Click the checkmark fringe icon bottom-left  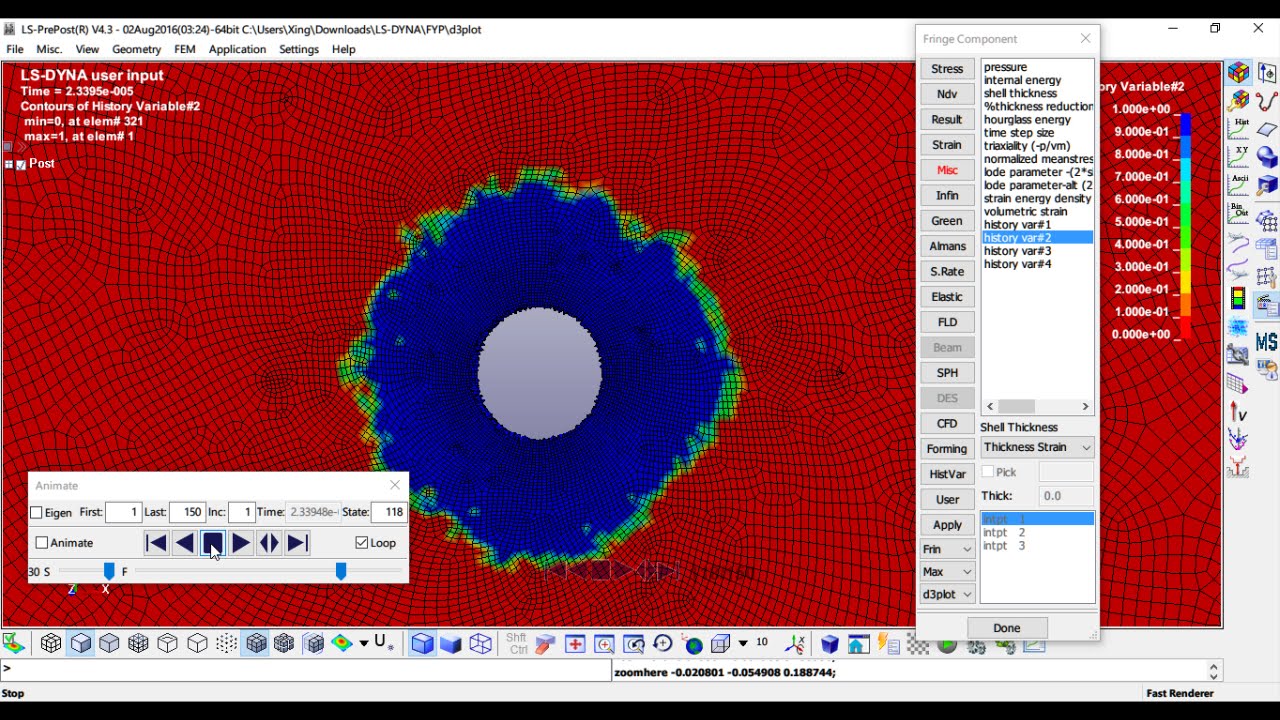click(x=13, y=643)
